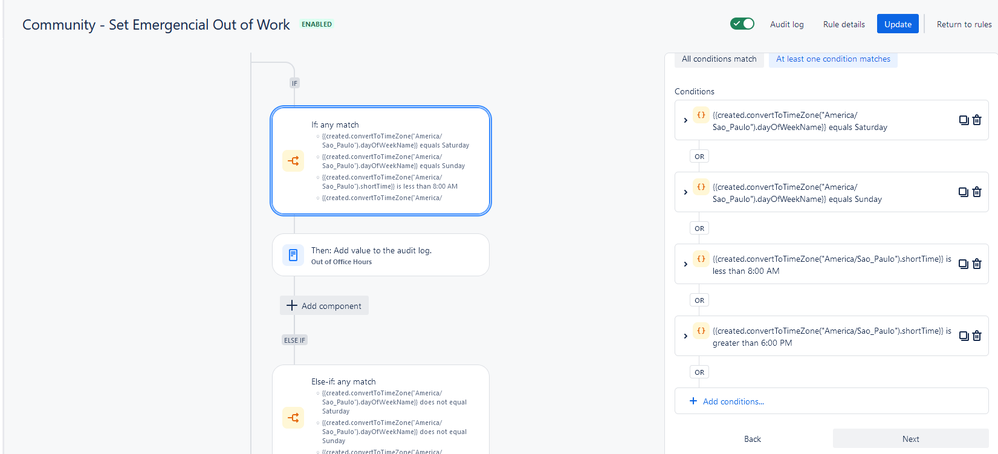Click OR label below Sunday condition

pyautogui.click(x=699, y=228)
